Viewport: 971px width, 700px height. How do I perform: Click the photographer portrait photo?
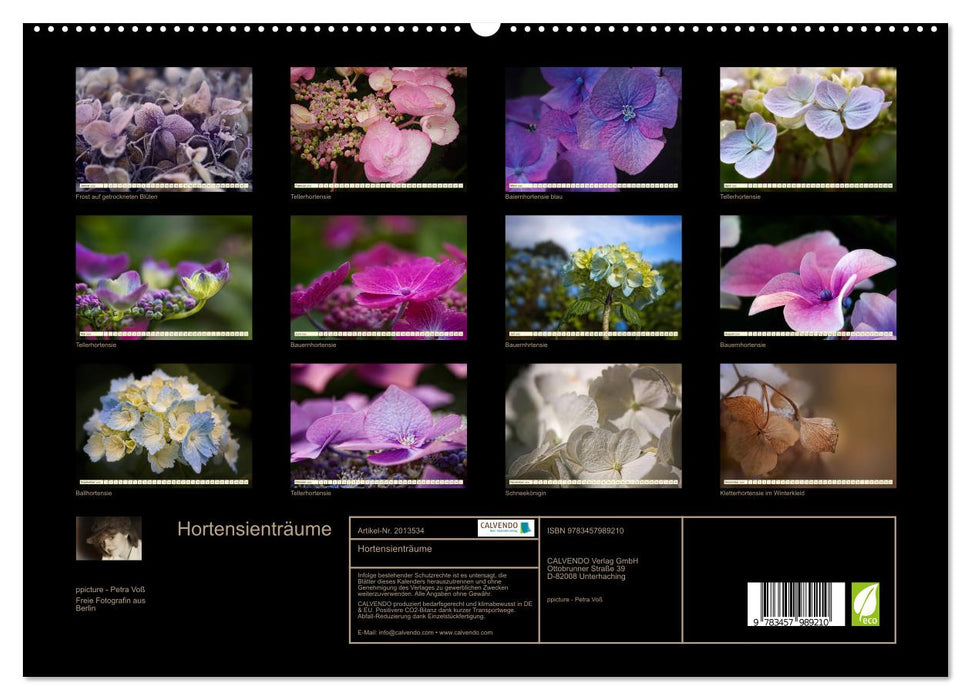[109, 538]
